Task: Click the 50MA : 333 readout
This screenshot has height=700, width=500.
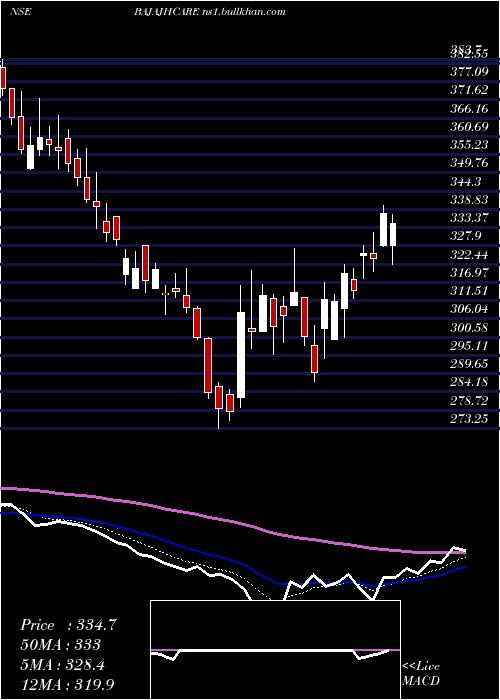Action: 60,645
